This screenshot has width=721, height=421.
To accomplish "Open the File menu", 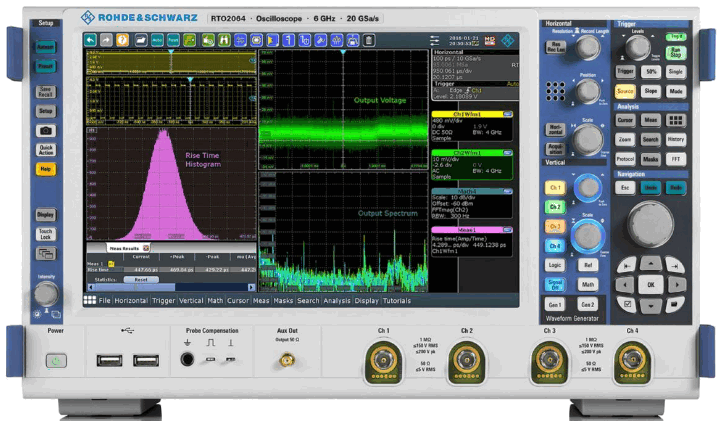I will pyautogui.click(x=104, y=301).
